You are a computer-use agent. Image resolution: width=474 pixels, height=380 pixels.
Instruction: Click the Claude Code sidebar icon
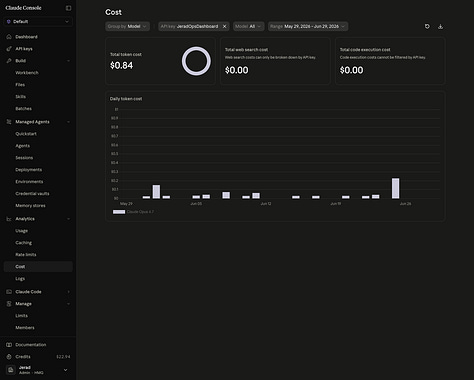pyautogui.click(x=9, y=292)
